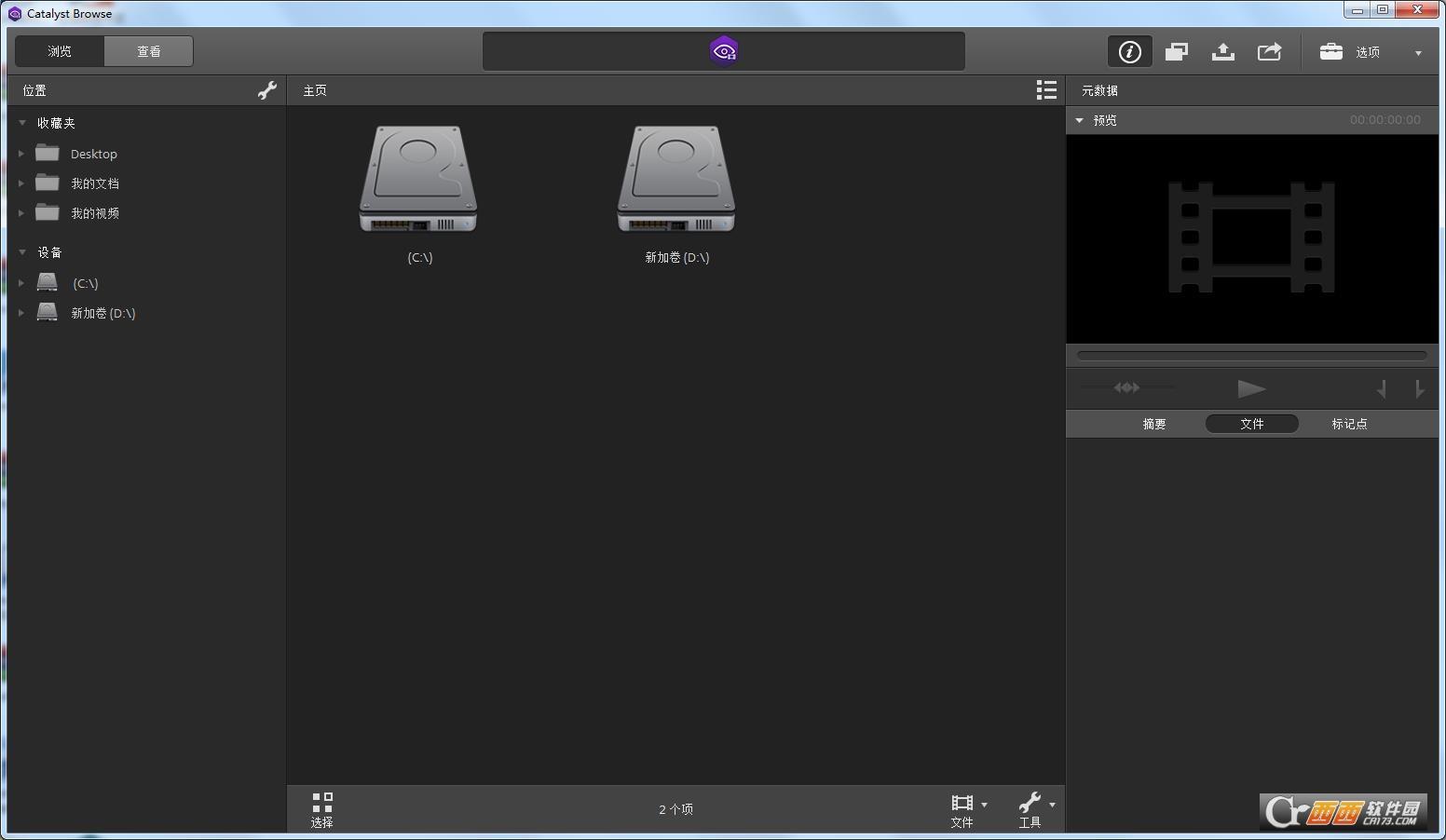The image size is (1446, 840).
Task: Click the copy clips icon in top toolbar
Action: 1177,52
